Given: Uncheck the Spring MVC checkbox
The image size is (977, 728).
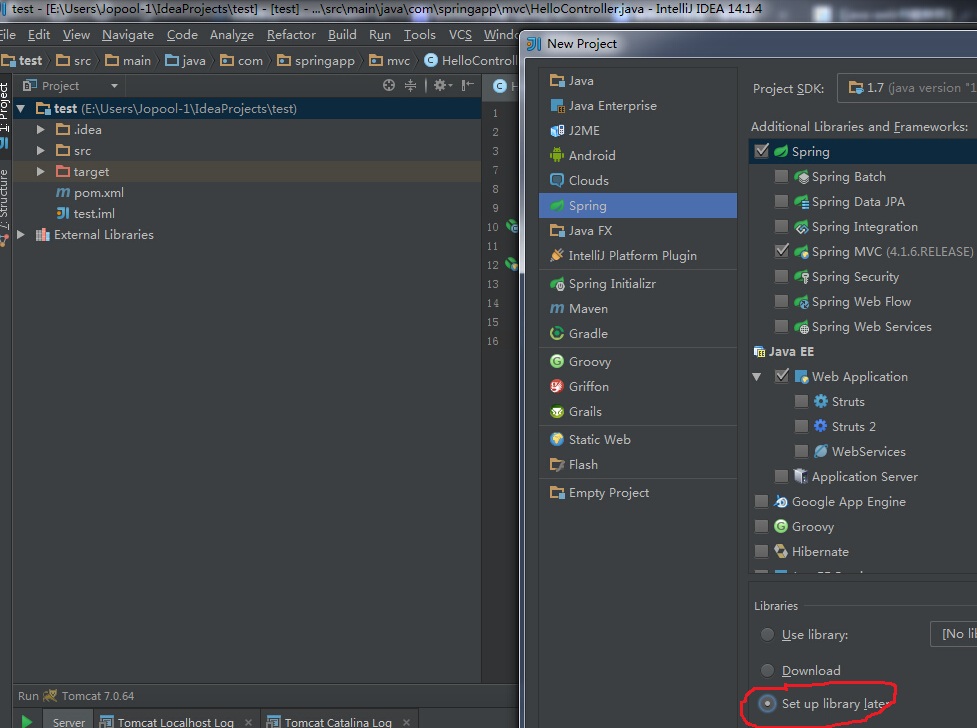Looking at the screenshot, I should (781, 251).
